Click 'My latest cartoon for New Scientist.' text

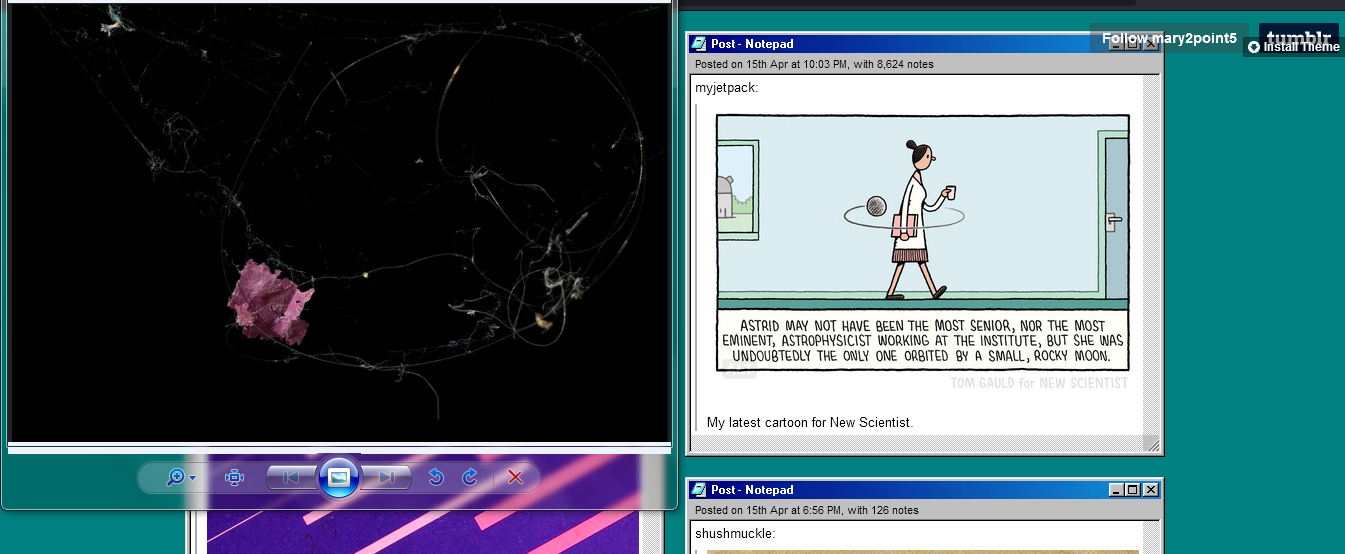click(810, 423)
